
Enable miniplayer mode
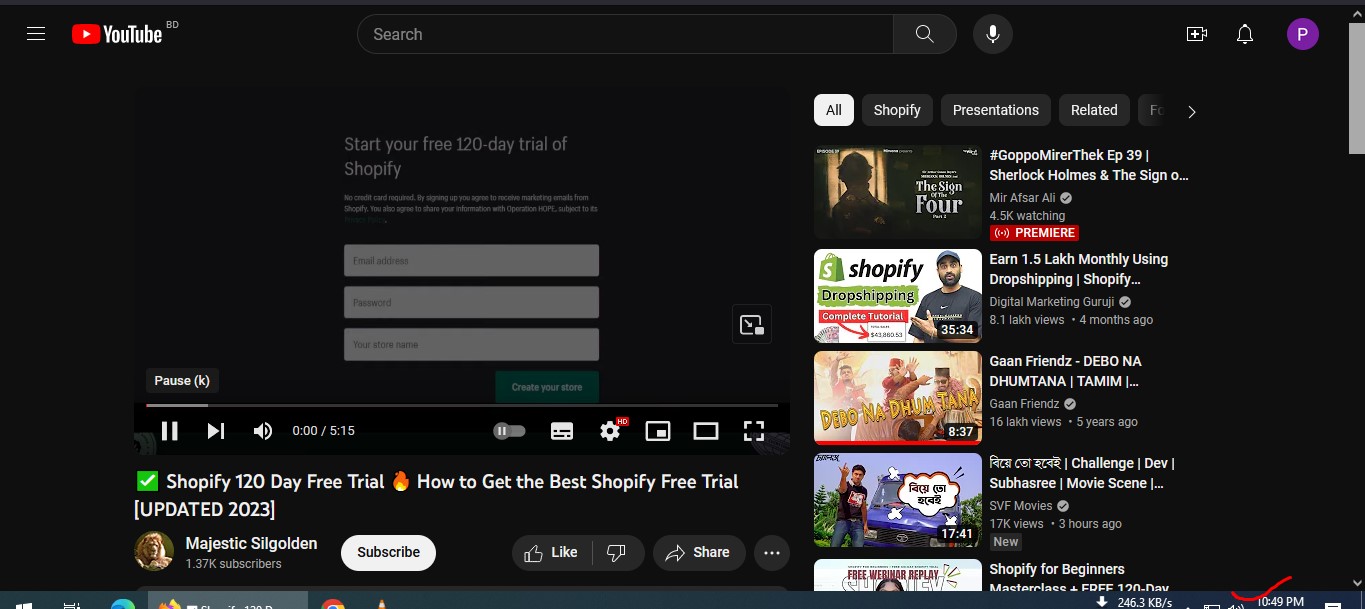pyautogui.click(x=658, y=431)
